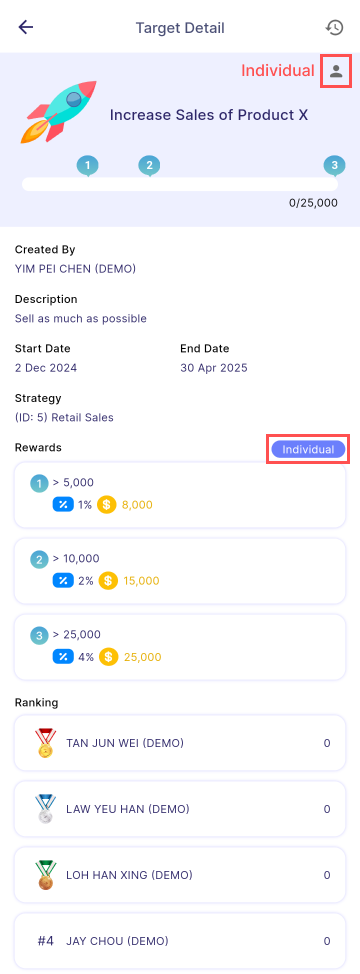Viewport: 360px width, 974px height.
Task: Tap the percent icon in tier 2 reward
Action: point(63,581)
